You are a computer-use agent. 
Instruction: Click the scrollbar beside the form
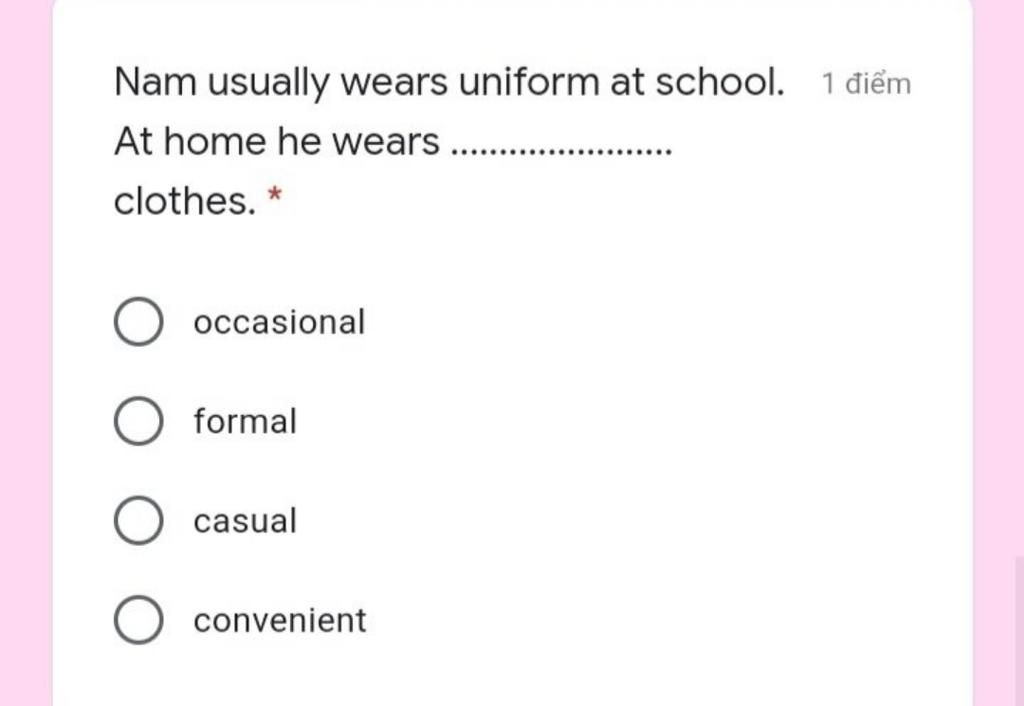pyautogui.click(x=1019, y=630)
